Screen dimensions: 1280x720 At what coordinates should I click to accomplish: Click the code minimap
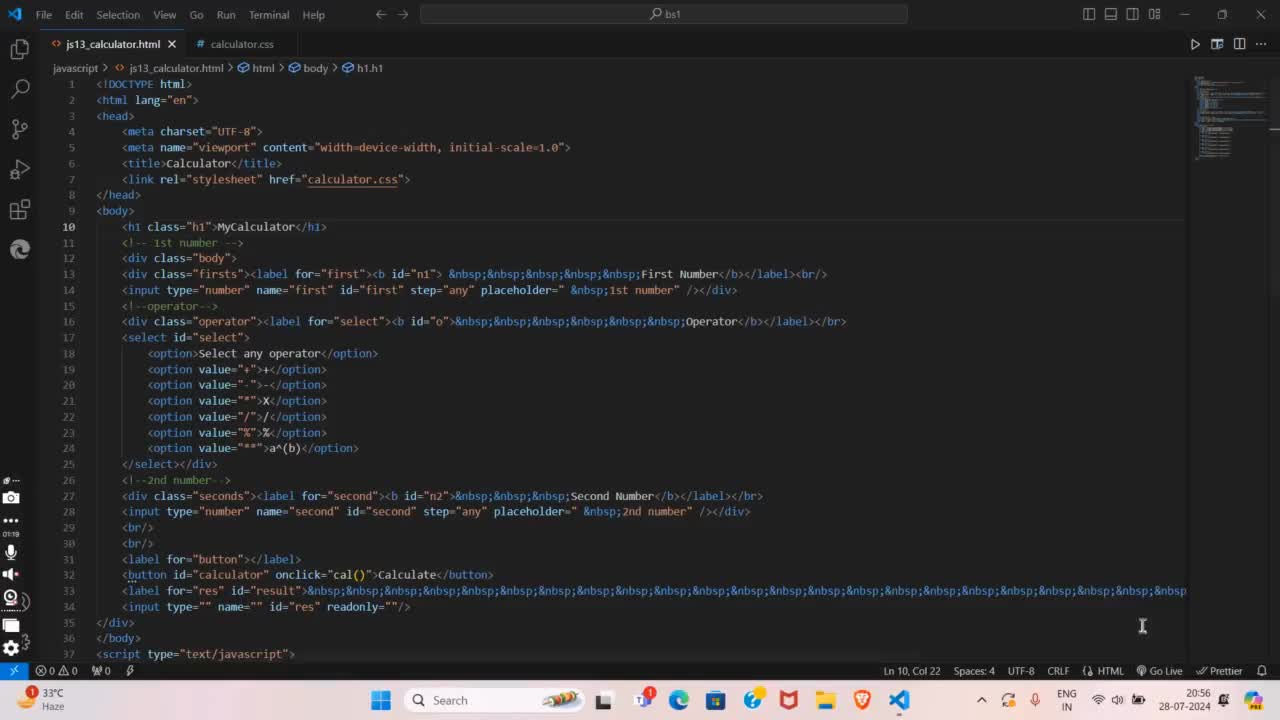pyautogui.click(x=1232, y=117)
